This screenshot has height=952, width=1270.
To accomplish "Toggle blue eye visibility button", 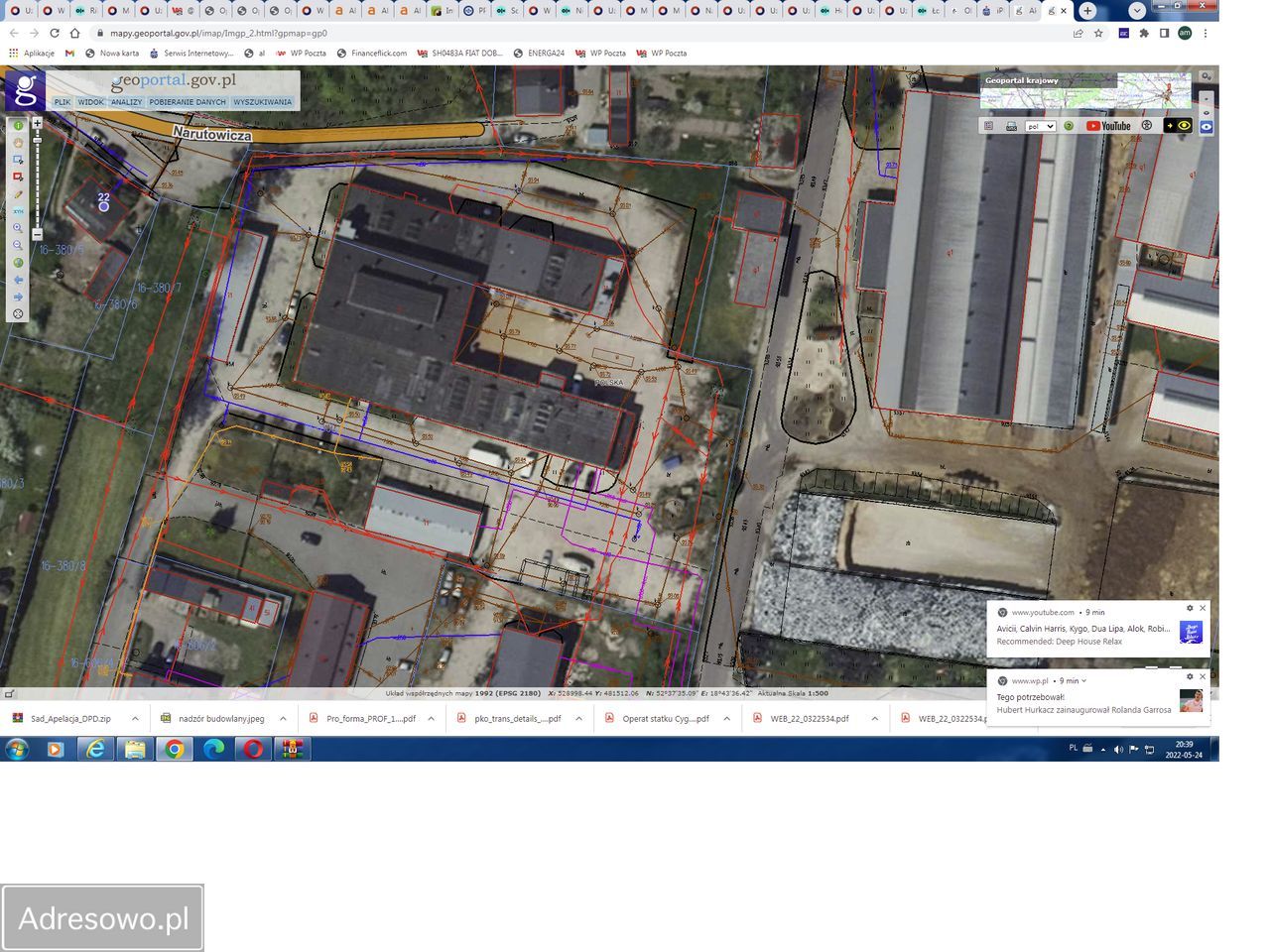I will [x=1206, y=127].
